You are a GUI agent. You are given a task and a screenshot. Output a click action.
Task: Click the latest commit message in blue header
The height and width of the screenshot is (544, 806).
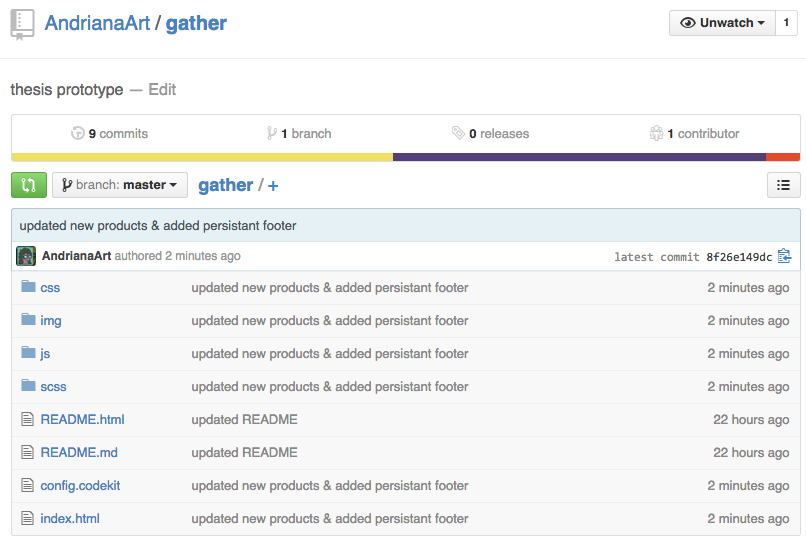click(158, 226)
